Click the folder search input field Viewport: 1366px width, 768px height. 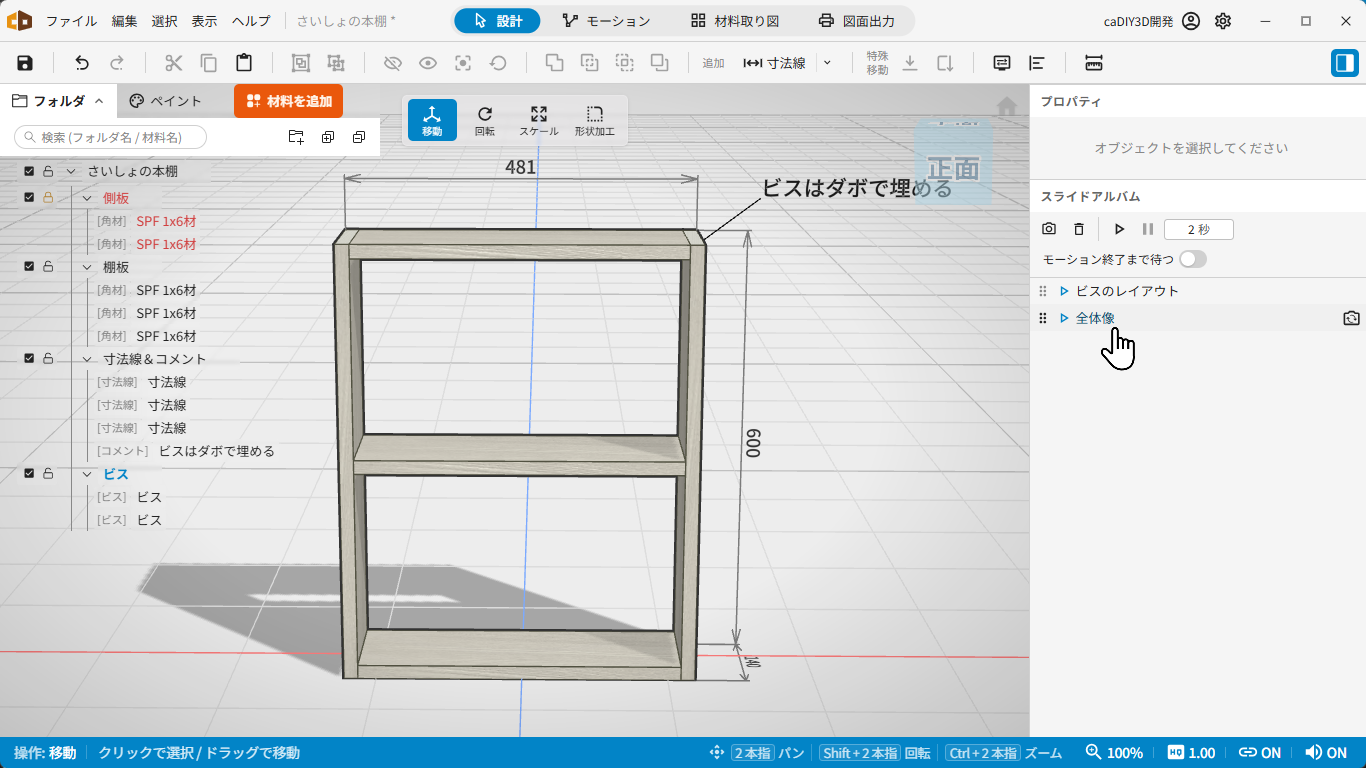coord(111,137)
